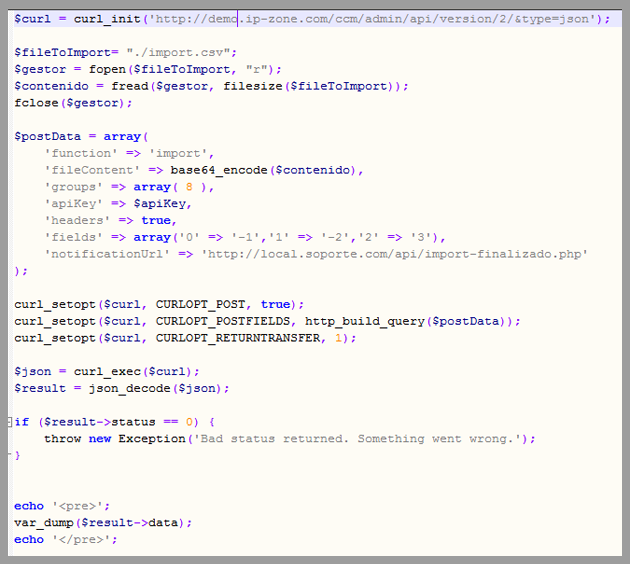Click the 'fields' array key
Image resolution: width=630 pixels, height=564 pixels.
(x=74, y=237)
